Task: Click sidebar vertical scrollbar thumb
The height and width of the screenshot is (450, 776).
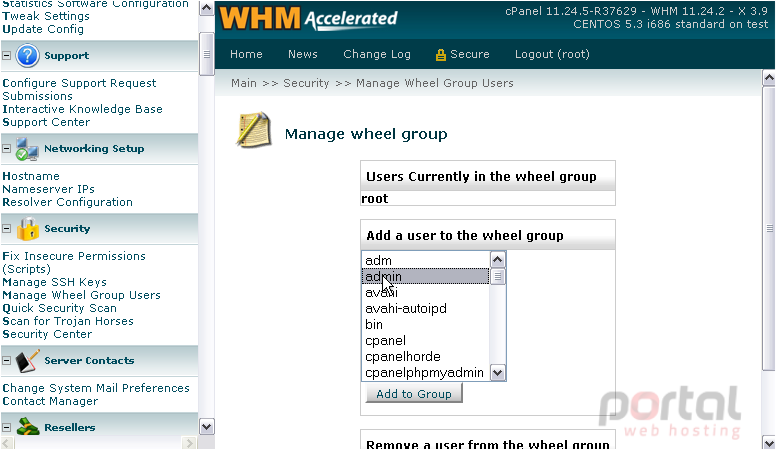Action: (206, 54)
